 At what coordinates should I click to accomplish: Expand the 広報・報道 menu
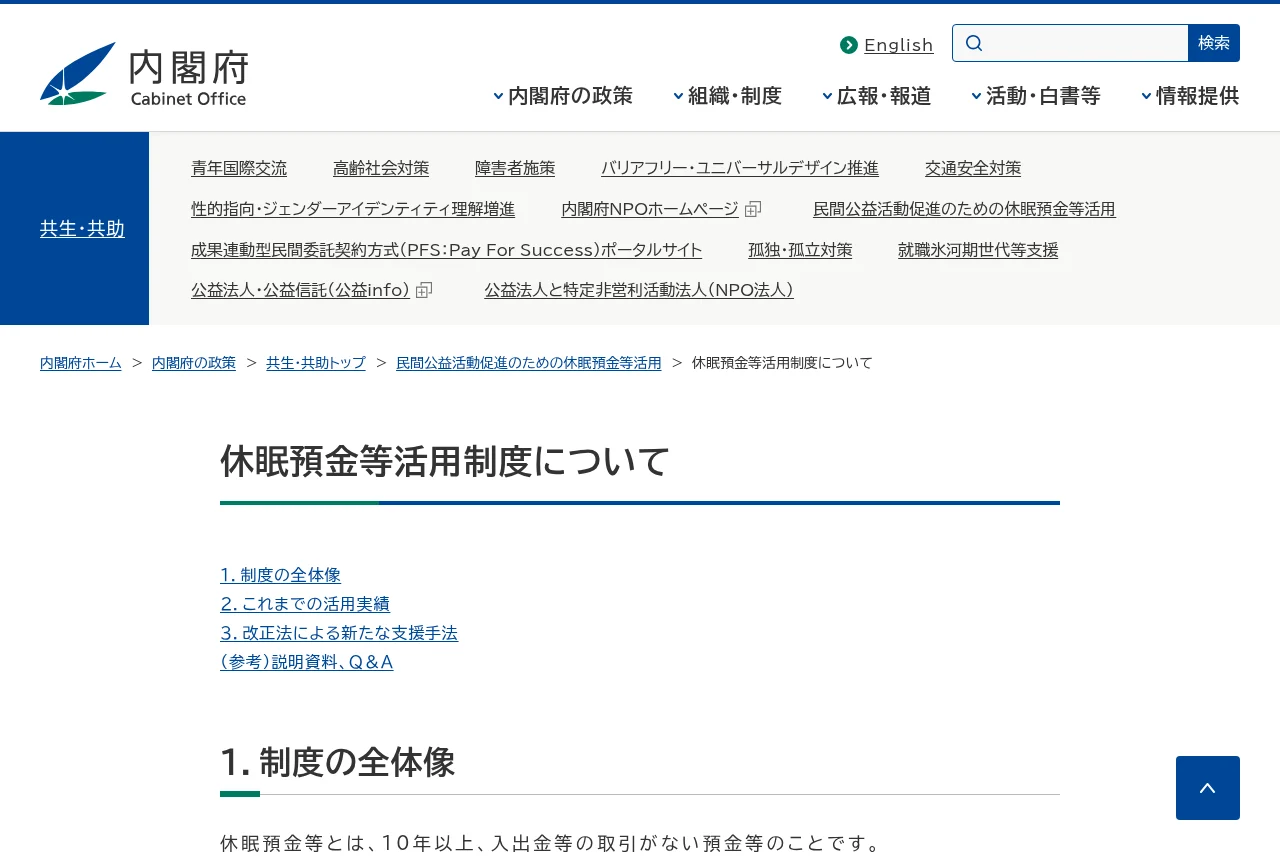tap(877, 96)
